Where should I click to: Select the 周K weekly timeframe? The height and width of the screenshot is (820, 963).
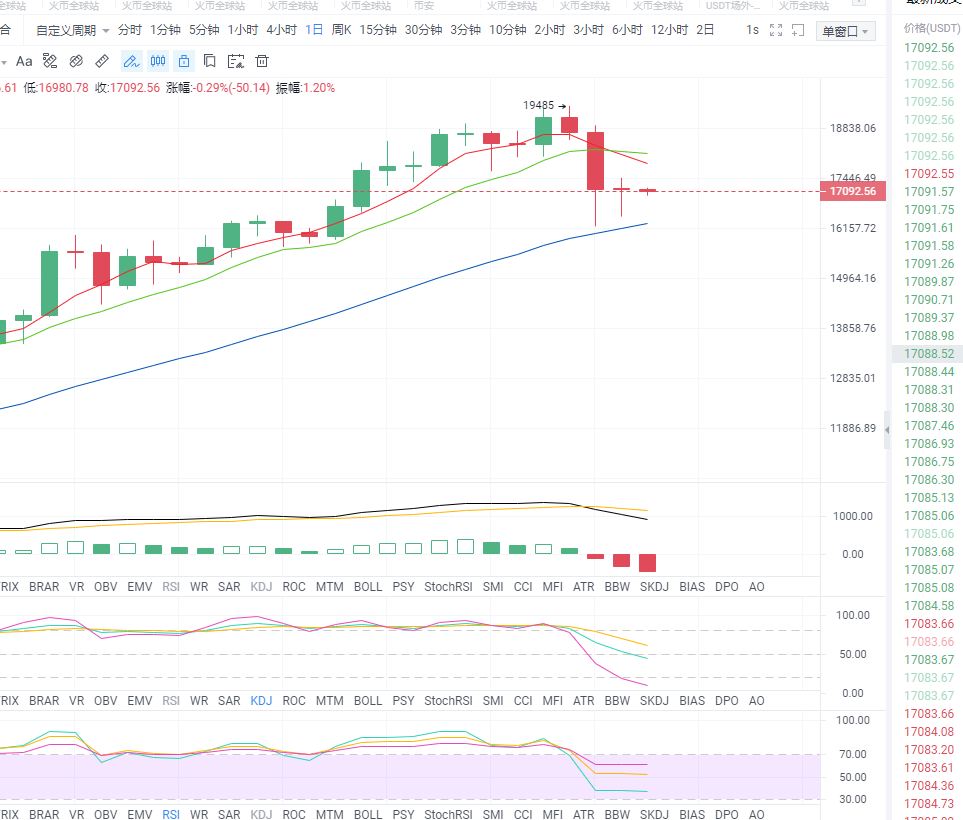point(341,30)
